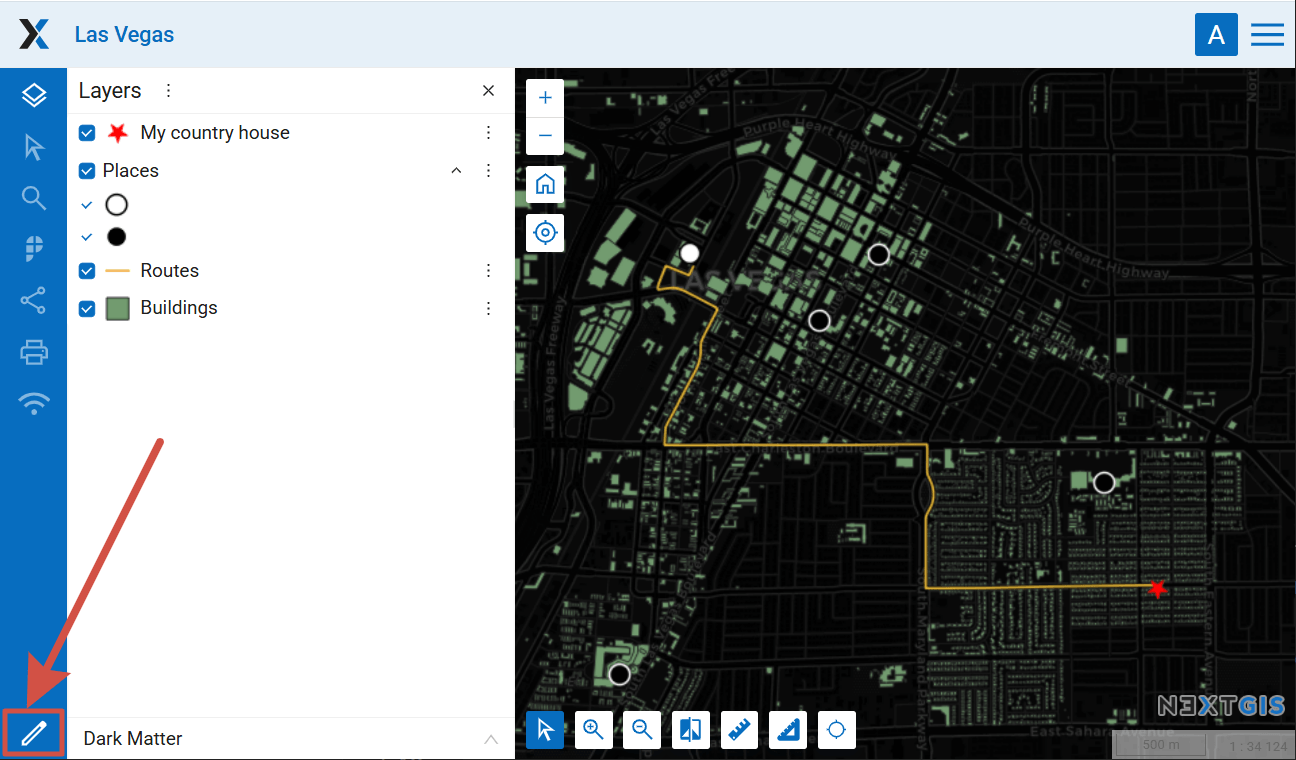Select the measure area tool
This screenshot has height=760, width=1296.
click(x=788, y=730)
